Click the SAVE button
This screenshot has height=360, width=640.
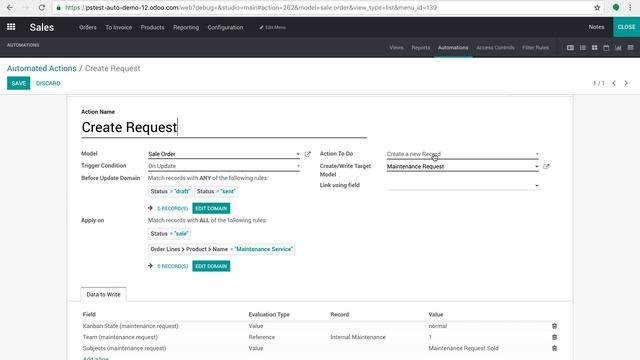[x=18, y=83]
